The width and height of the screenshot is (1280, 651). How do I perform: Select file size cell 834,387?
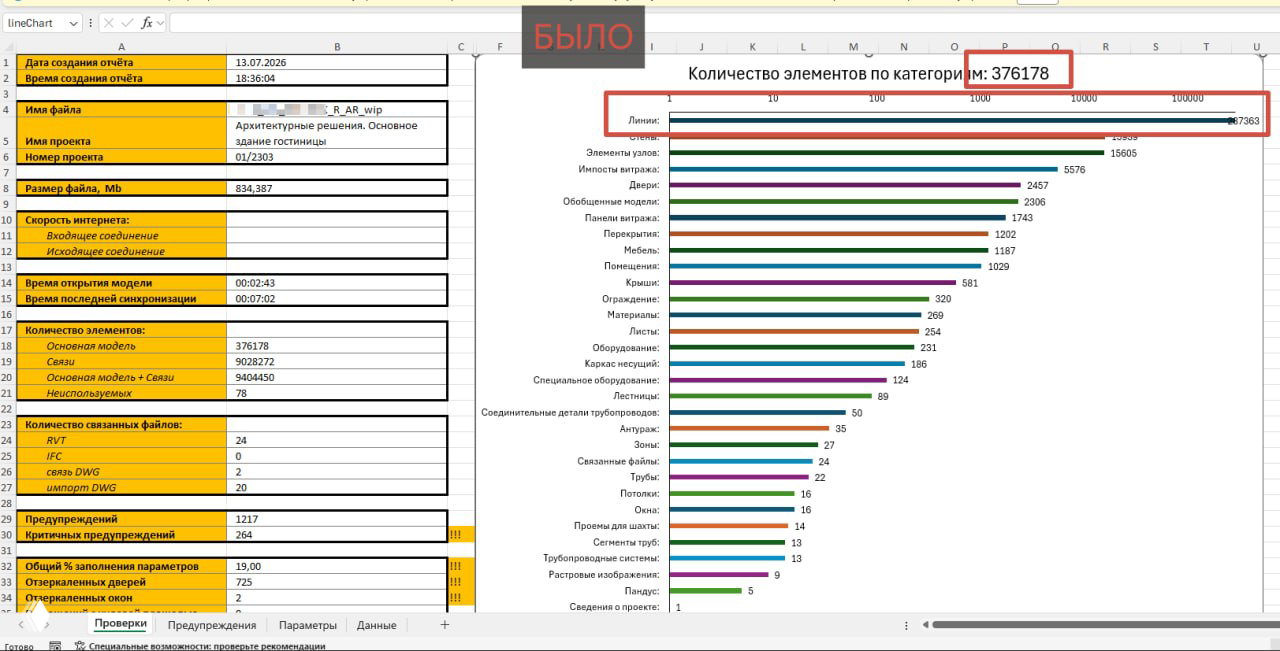[337, 188]
